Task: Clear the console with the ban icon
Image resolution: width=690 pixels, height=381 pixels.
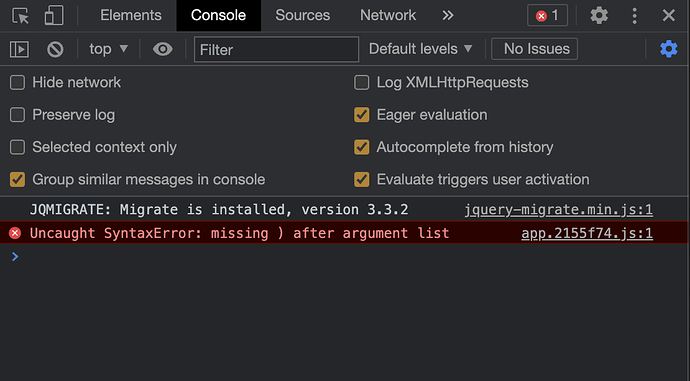Action: [55, 49]
